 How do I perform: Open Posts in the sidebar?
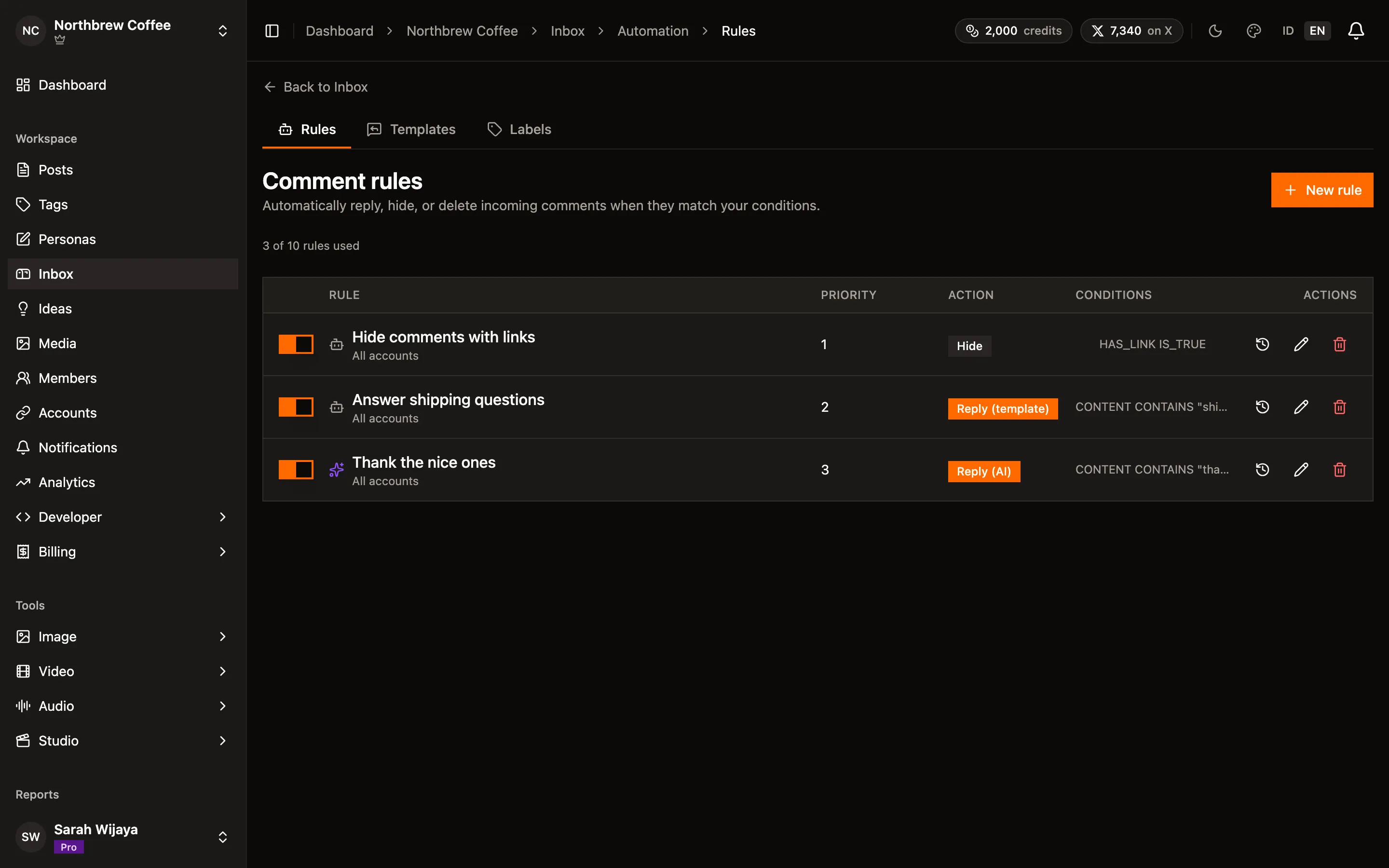(123, 170)
